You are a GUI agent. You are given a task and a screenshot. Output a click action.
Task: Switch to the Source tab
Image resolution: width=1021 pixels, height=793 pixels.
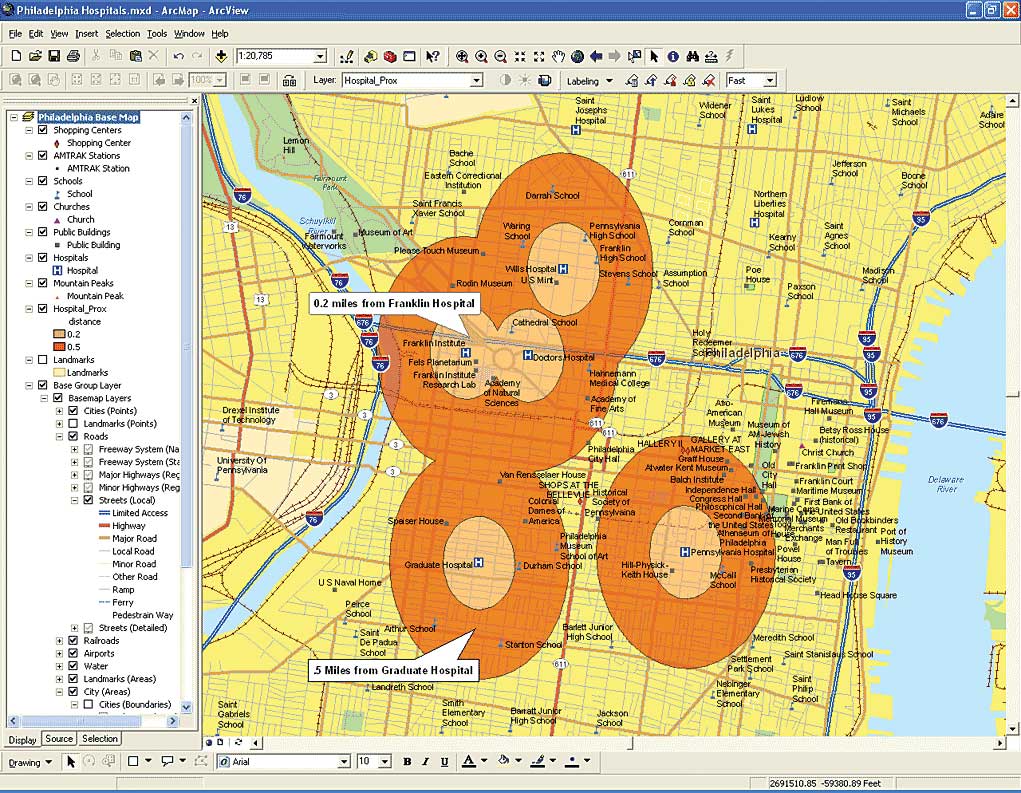59,739
